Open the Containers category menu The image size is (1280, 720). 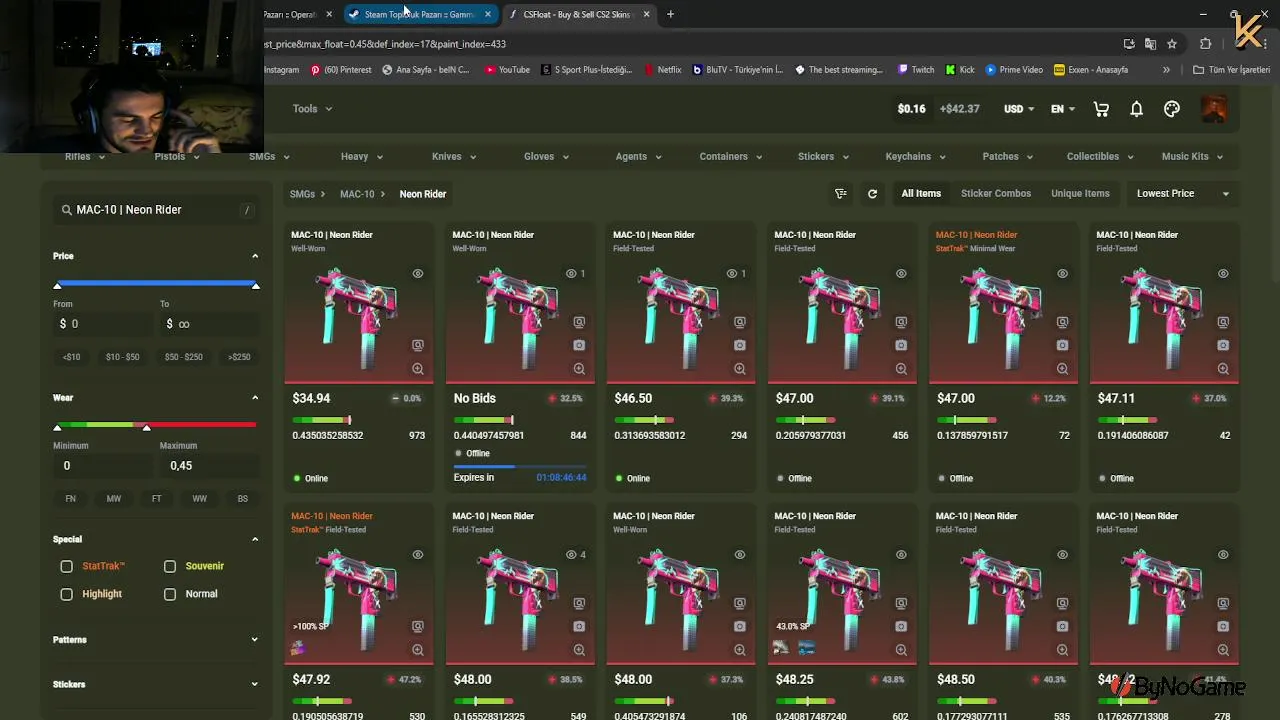730,157
